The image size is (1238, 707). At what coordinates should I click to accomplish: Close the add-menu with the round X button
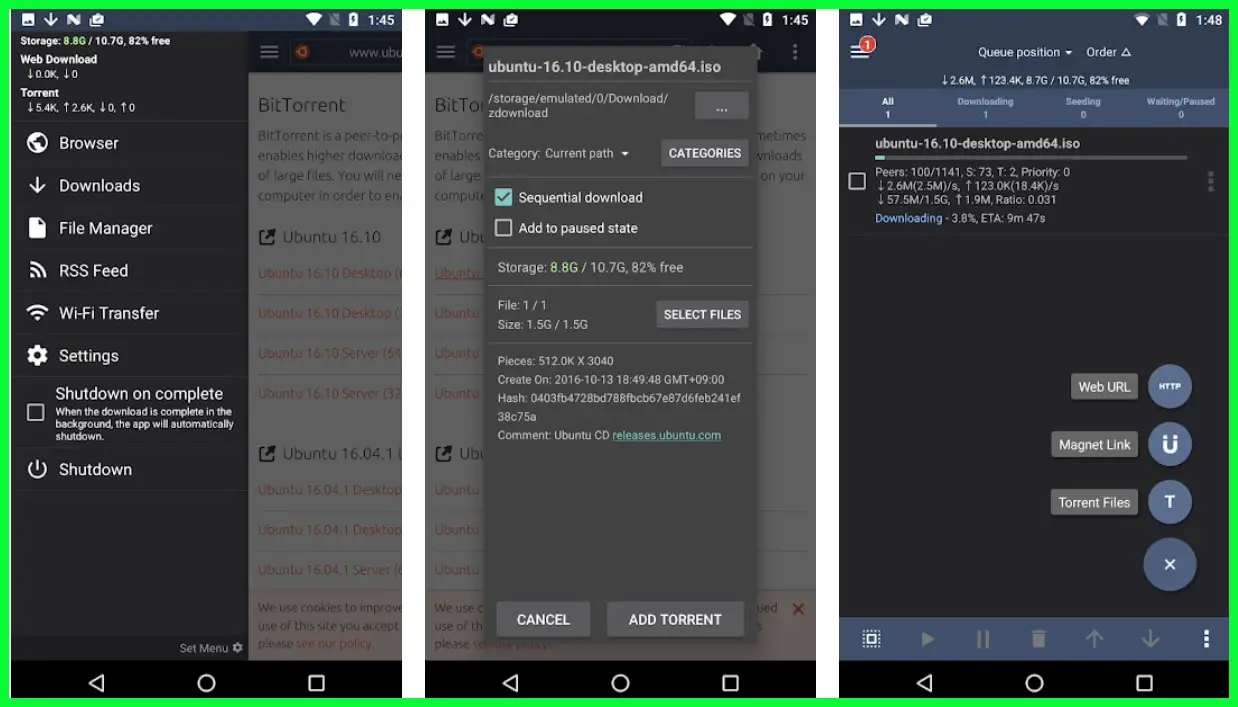click(1169, 564)
